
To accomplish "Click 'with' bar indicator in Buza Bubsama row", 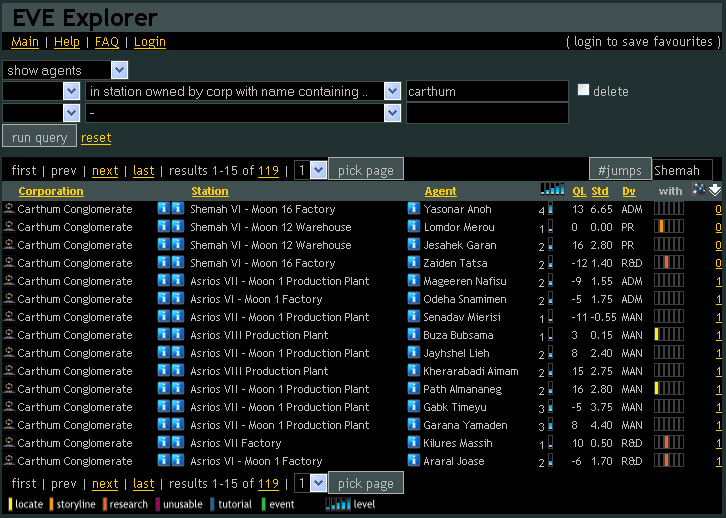I will click(669, 334).
